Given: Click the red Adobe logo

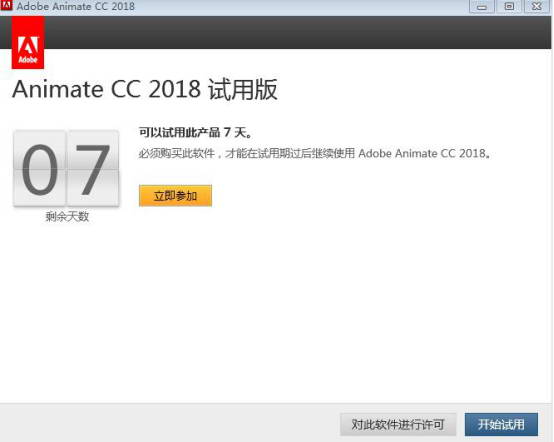Looking at the screenshot, I should 28,43.
